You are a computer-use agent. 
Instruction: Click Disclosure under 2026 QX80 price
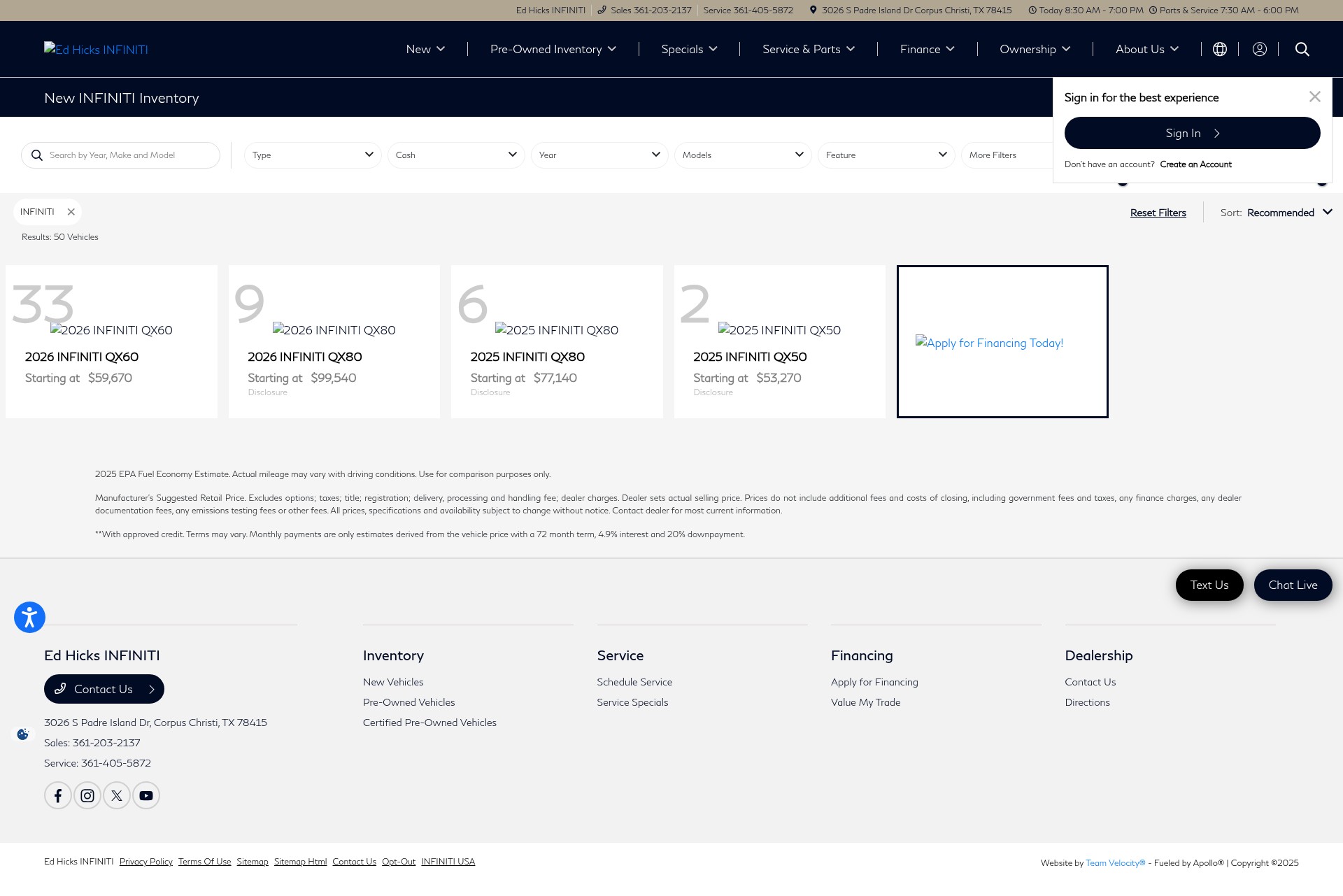pos(267,392)
